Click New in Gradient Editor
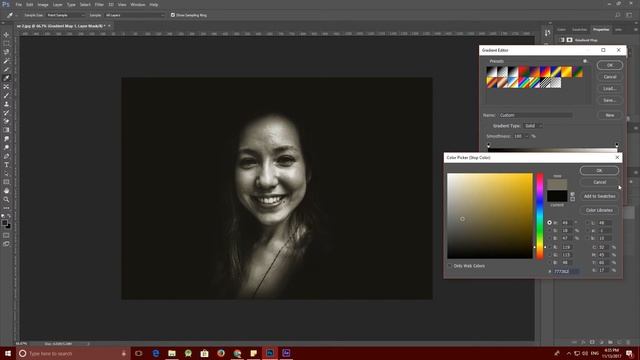 (609, 115)
